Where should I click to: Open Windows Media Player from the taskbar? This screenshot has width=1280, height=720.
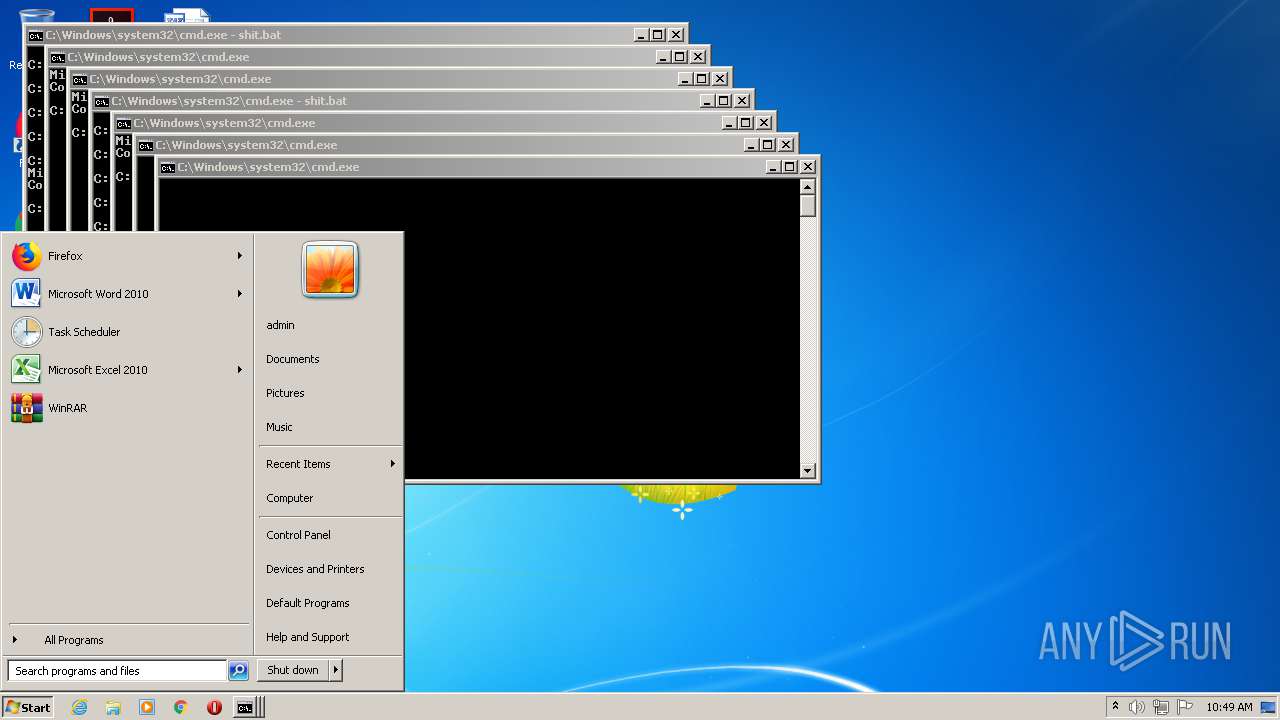pos(147,707)
